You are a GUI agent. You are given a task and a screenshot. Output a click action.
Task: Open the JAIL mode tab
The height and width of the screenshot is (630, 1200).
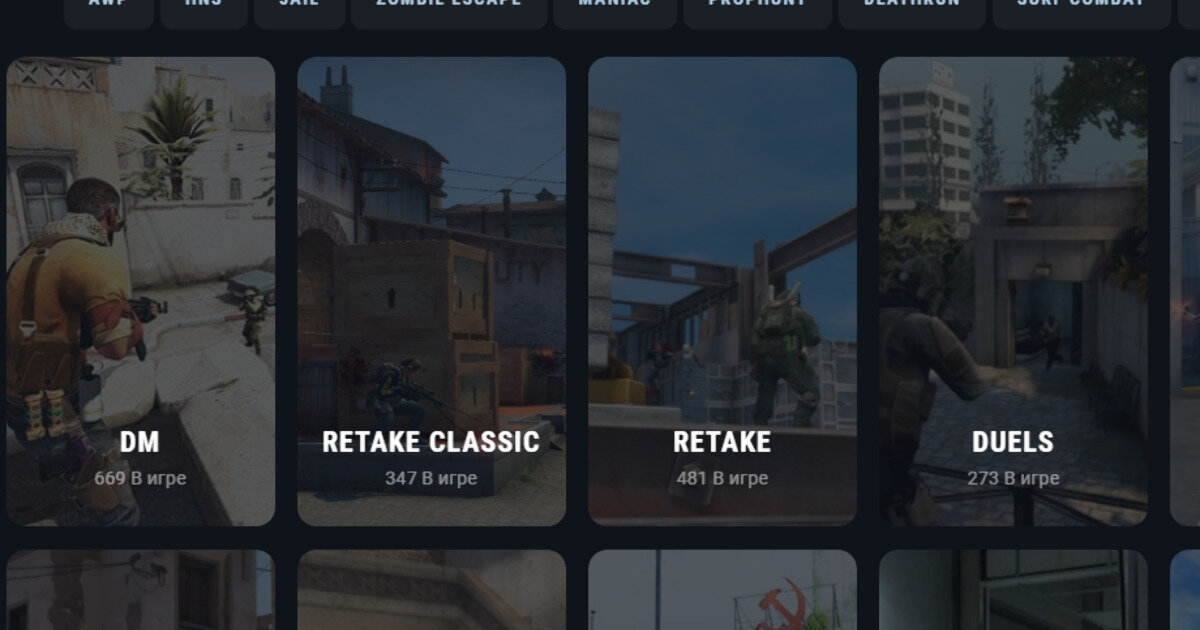click(300, 12)
